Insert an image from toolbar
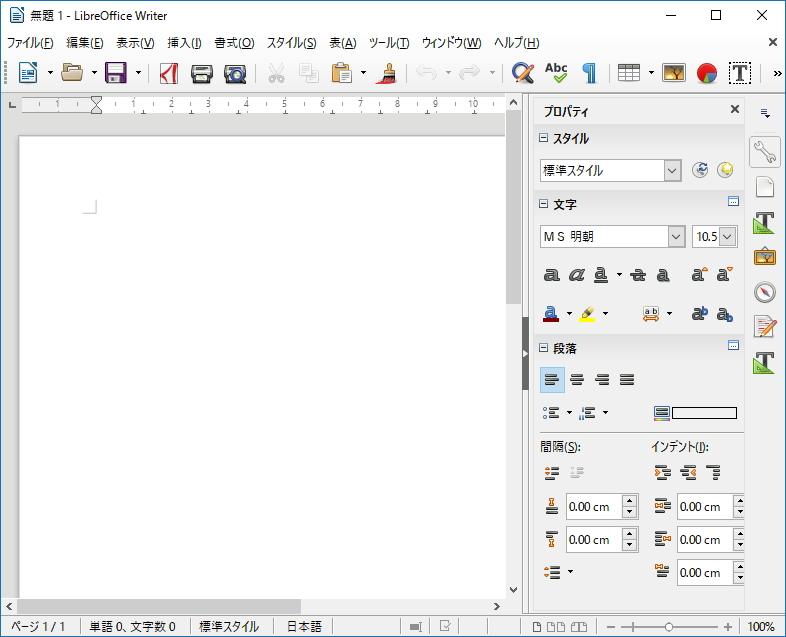This screenshot has height=637, width=786. click(674, 73)
